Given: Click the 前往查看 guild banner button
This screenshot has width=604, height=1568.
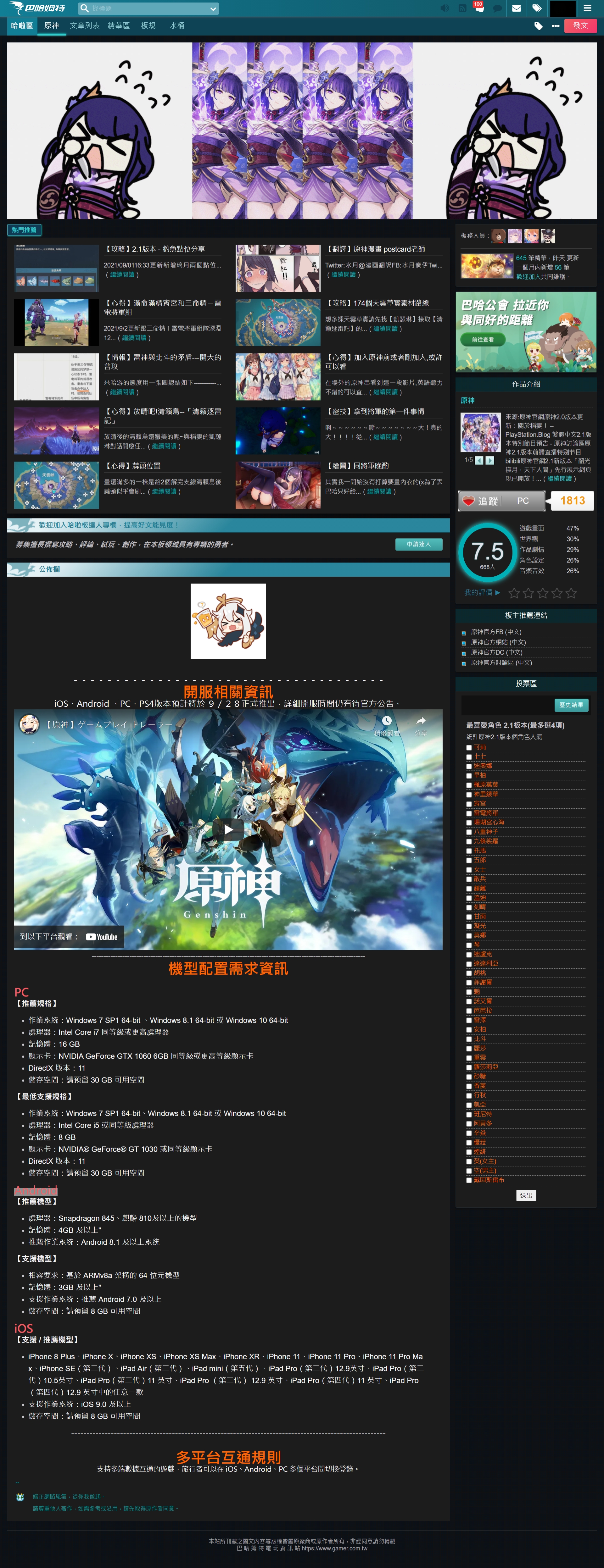Looking at the screenshot, I should [484, 340].
